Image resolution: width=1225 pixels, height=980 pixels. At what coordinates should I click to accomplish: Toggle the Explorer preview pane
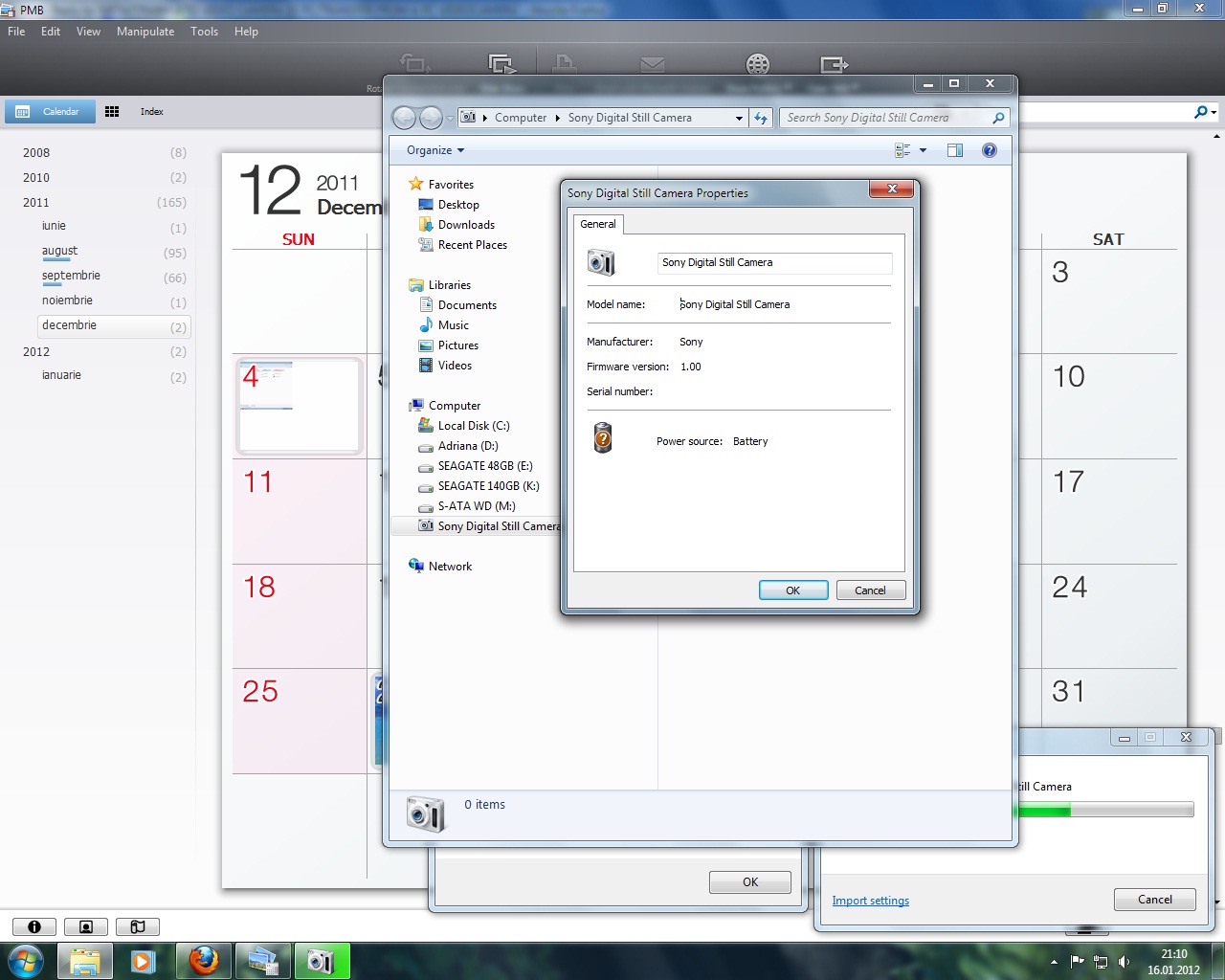(x=955, y=150)
